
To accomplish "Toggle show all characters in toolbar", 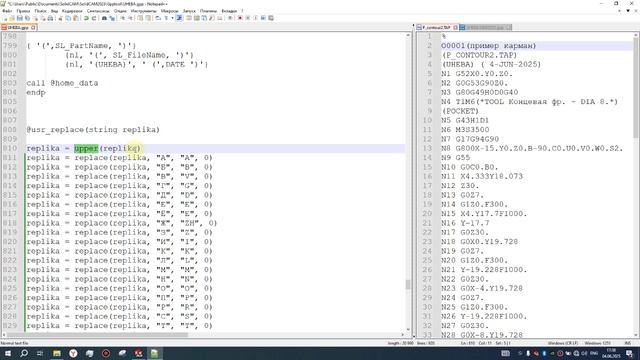I will tap(166, 18).
